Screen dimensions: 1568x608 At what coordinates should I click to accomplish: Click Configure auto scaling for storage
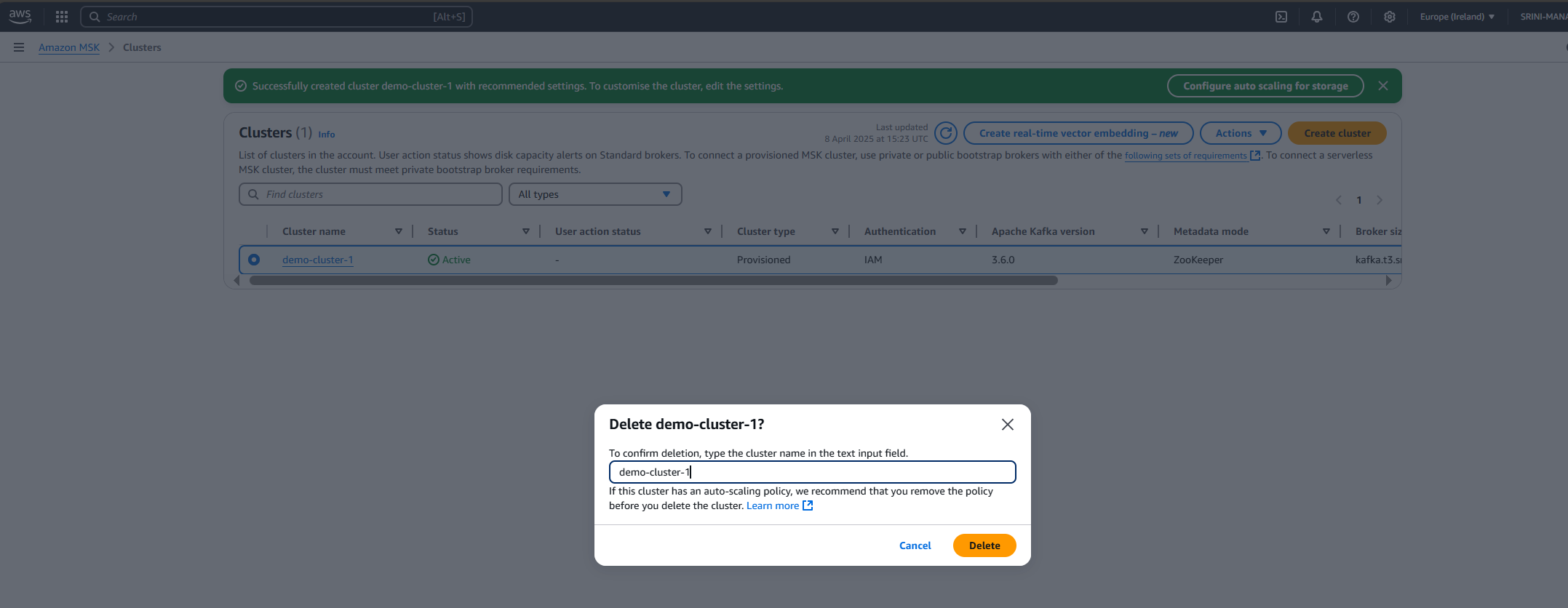[x=1265, y=86]
